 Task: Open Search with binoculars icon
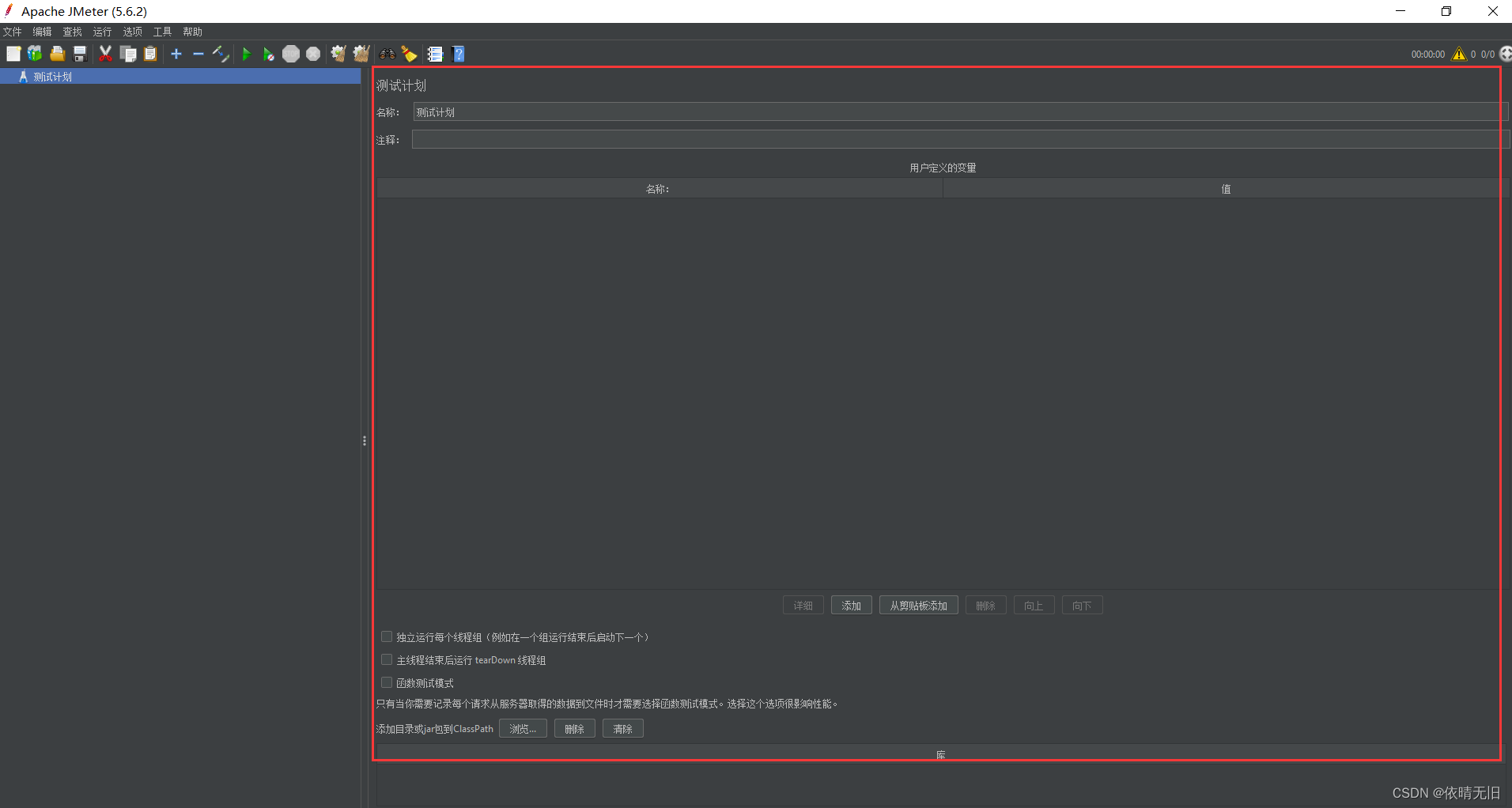(387, 54)
